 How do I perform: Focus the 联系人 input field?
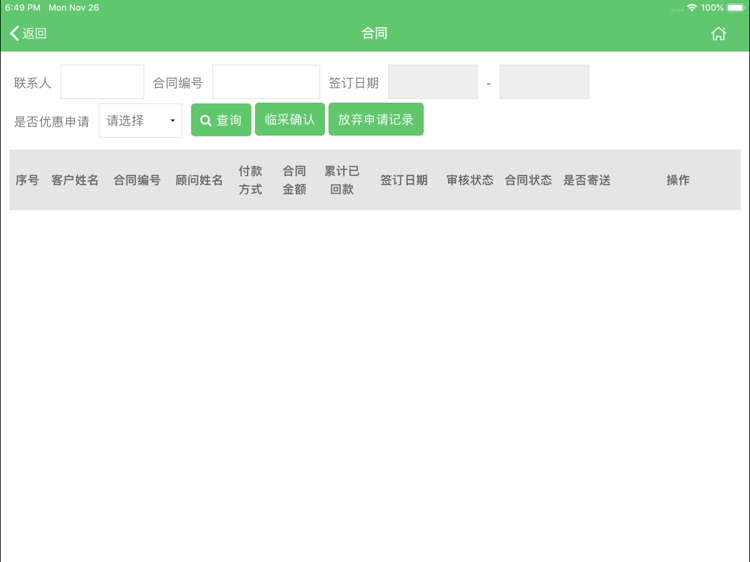click(102, 82)
